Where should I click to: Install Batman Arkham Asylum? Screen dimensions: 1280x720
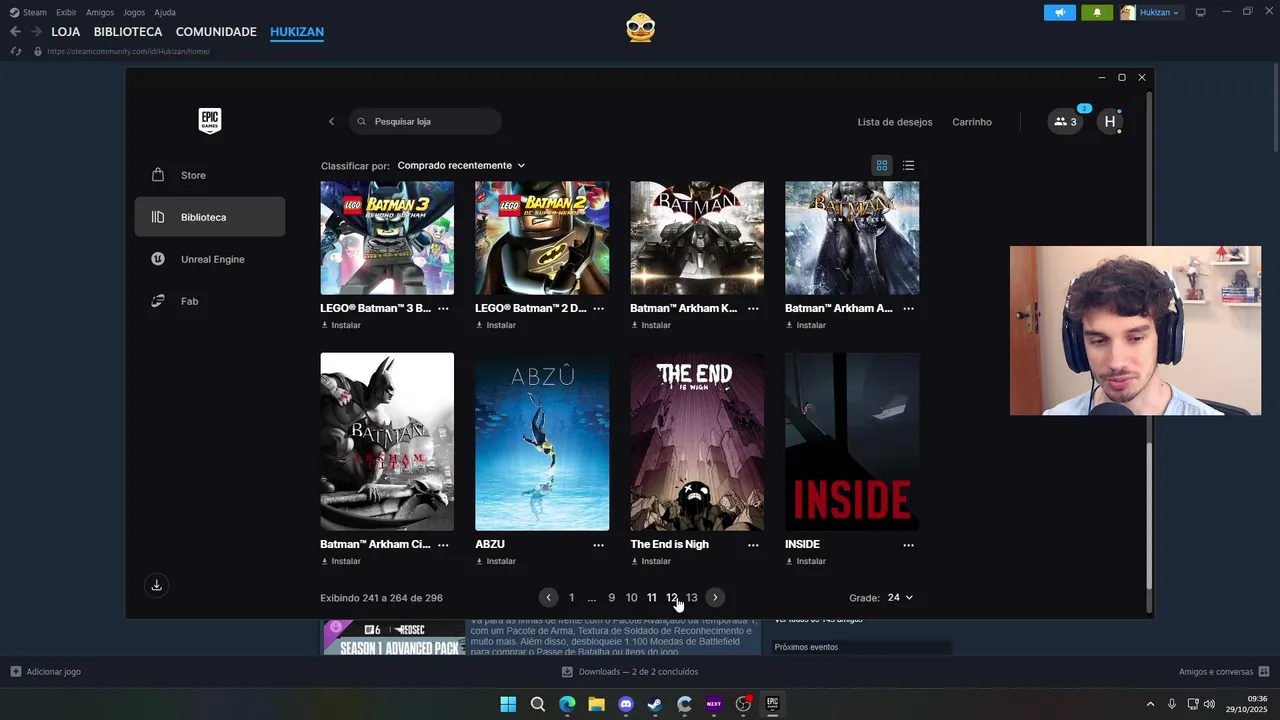(806, 325)
